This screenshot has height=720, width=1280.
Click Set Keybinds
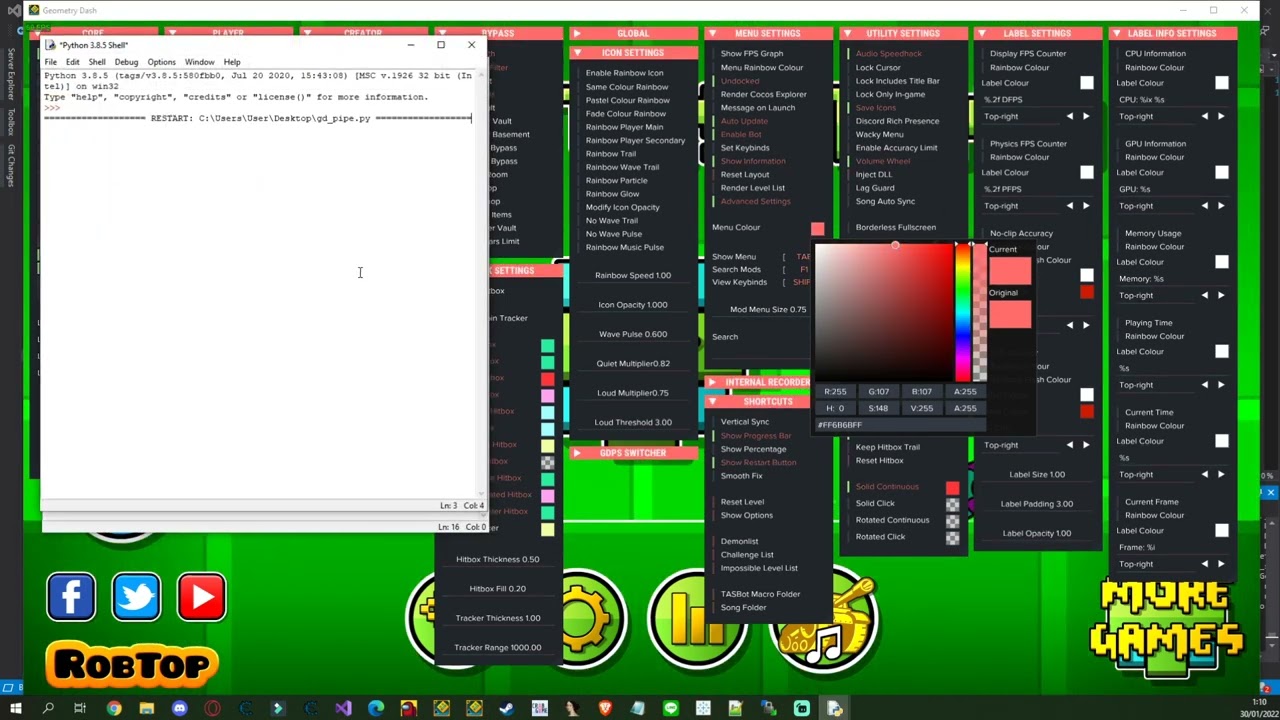[745, 148]
